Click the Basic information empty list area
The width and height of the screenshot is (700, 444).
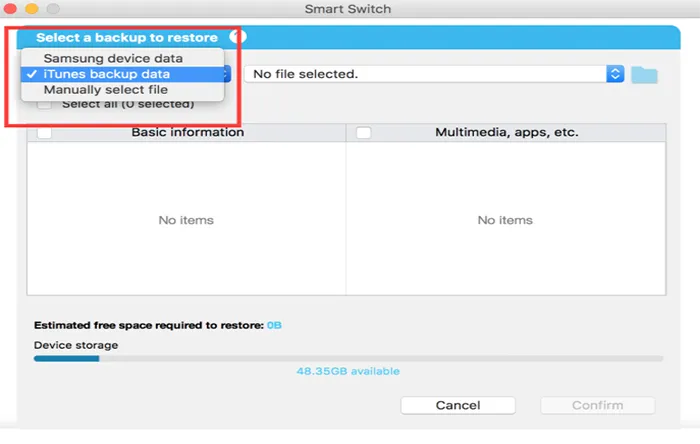[x=186, y=220]
